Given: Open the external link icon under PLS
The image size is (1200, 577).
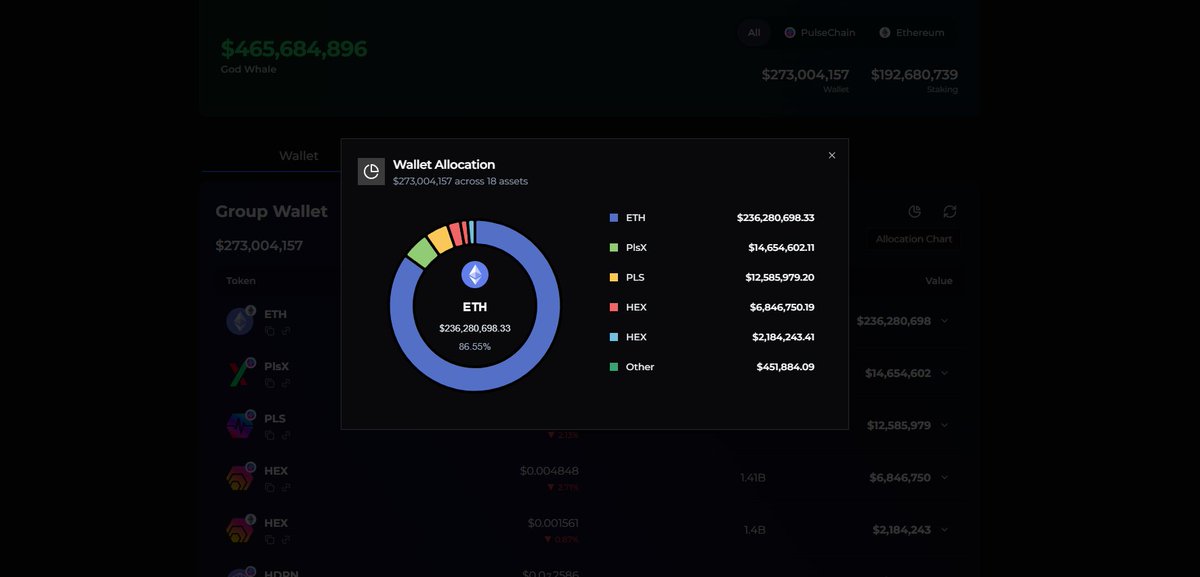Looking at the screenshot, I should click(x=286, y=435).
